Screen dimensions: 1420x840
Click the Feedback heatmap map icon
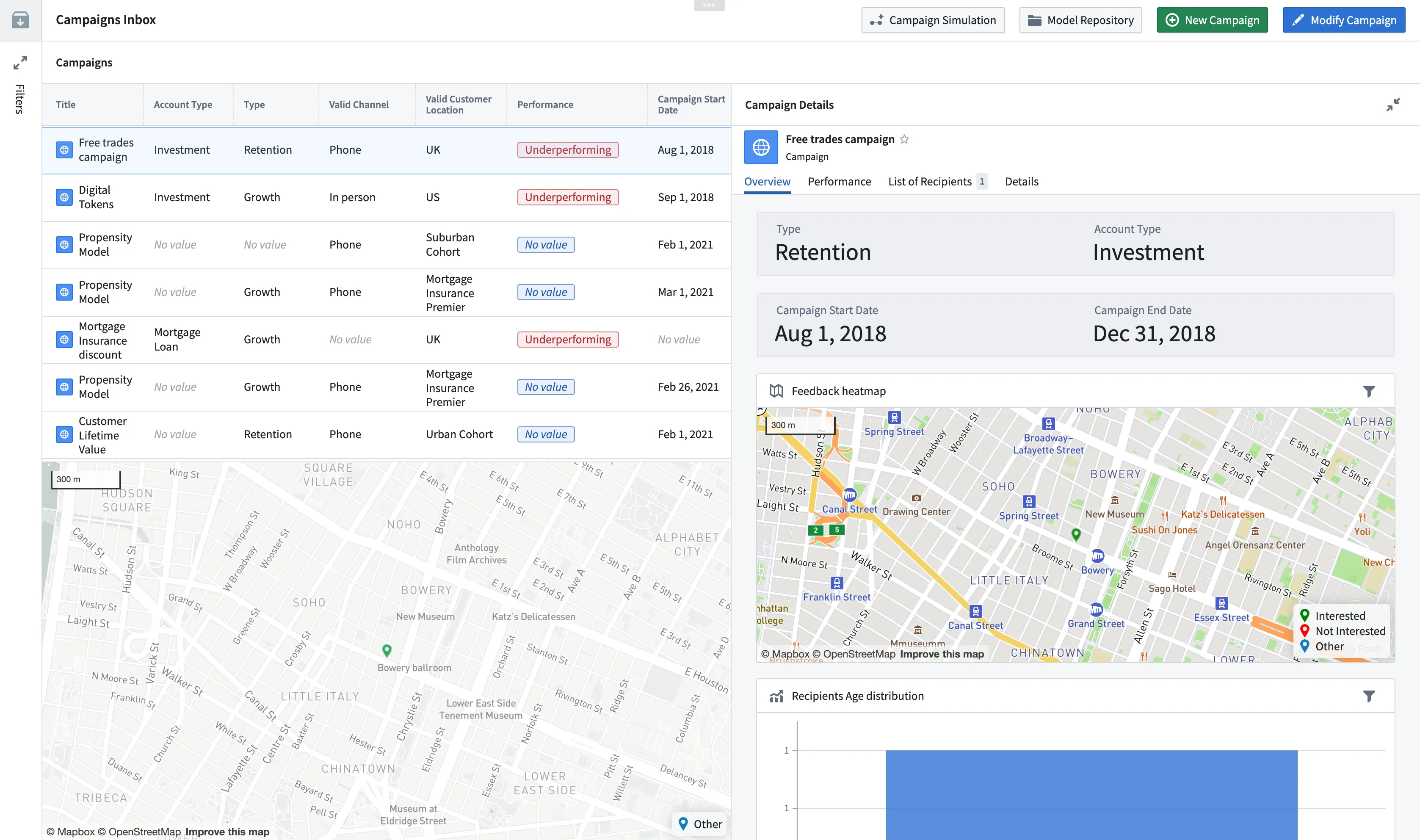click(x=776, y=391)
